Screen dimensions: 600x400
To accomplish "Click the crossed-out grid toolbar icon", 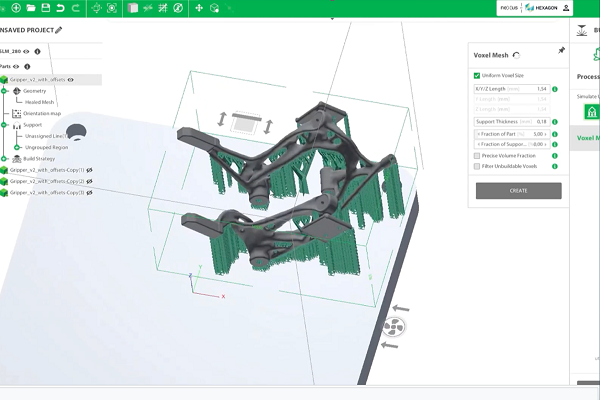I will [x=163, y=8].
